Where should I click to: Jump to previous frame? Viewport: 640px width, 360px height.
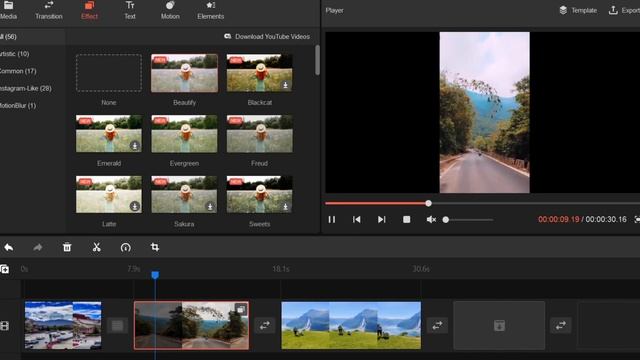pyautogui.click(x=356, y=220)
